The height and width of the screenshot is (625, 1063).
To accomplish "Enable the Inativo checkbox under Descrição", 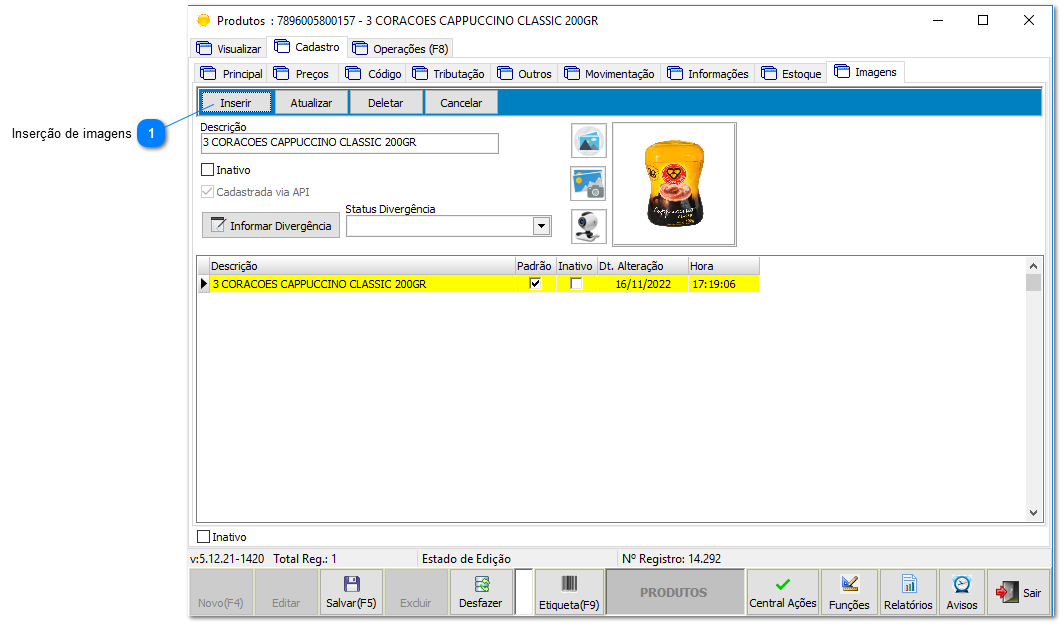I will 207,169.
